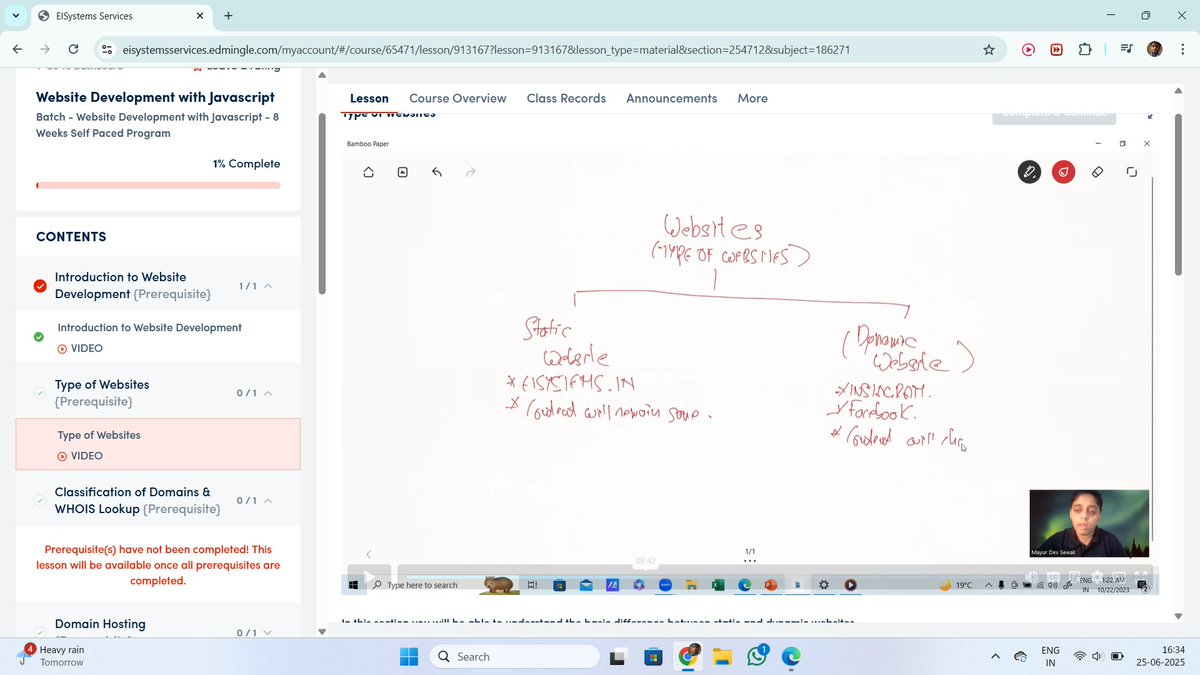Image resolution: width=1200 pixels, height=675 pixels.
Task: Open the red fast-forward extension icon
Action: tap(1056, 49)
